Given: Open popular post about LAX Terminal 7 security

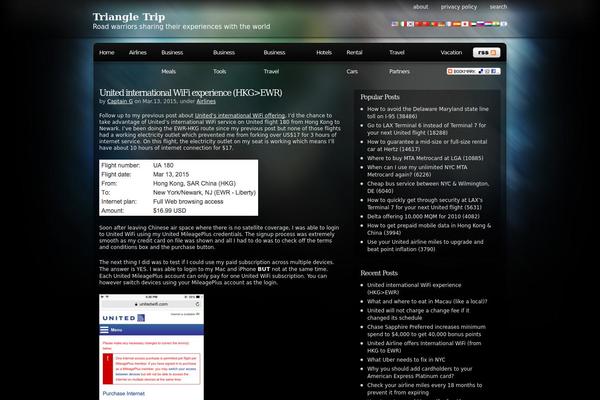Looking at the screenshot, I should point(425,204).
